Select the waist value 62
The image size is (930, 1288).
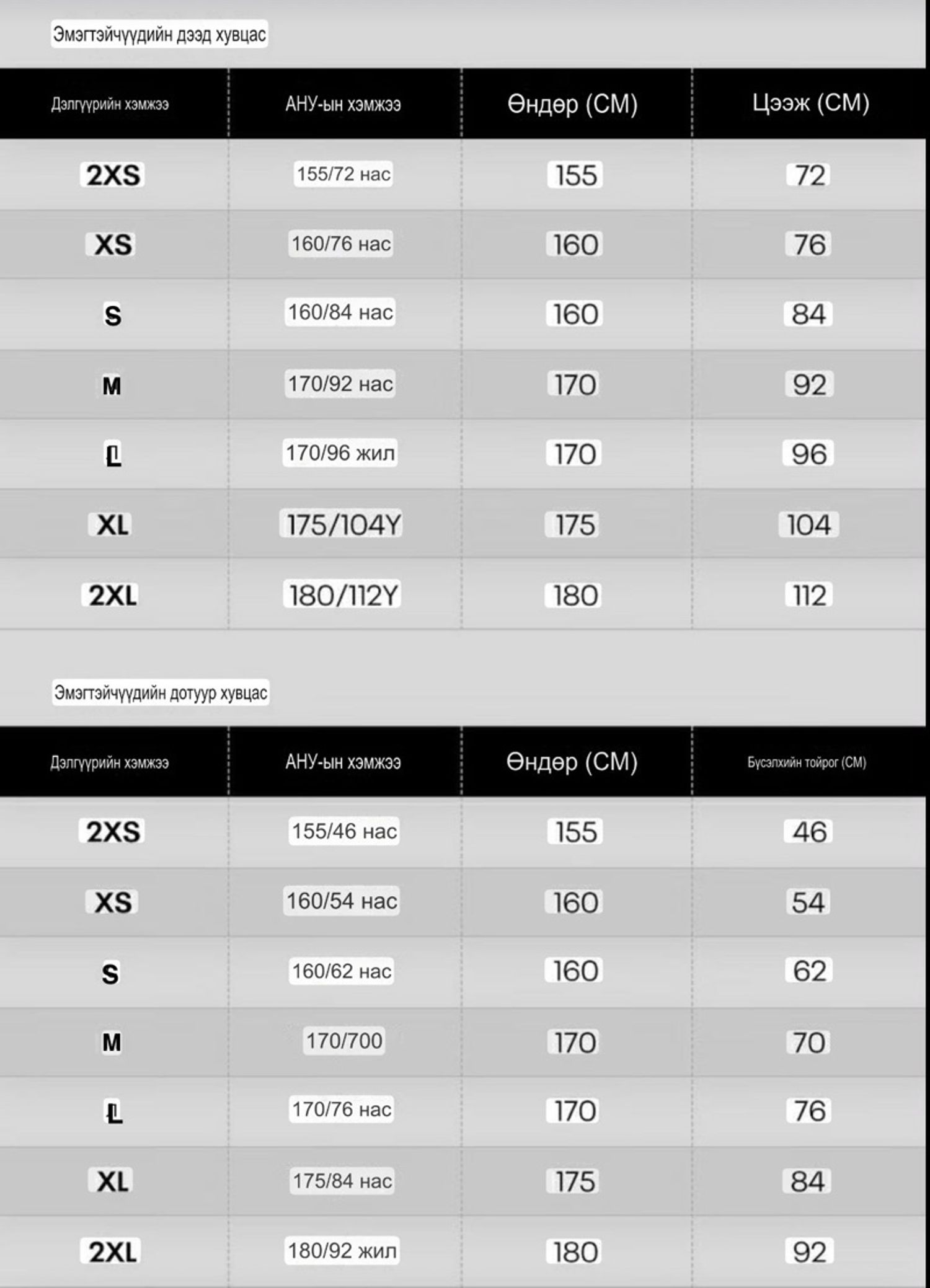pyautogui.click(x=809, y=971)
